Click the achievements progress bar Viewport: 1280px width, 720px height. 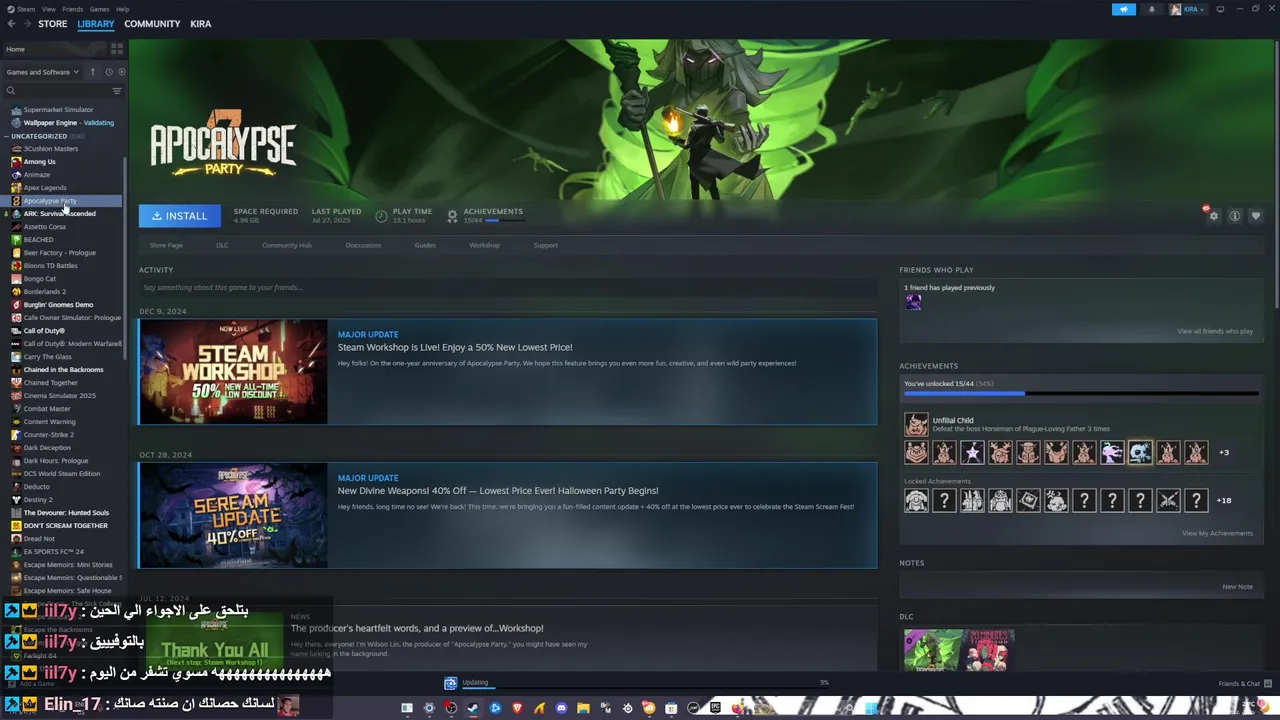pyautogui.click(x=1081, y=393)
